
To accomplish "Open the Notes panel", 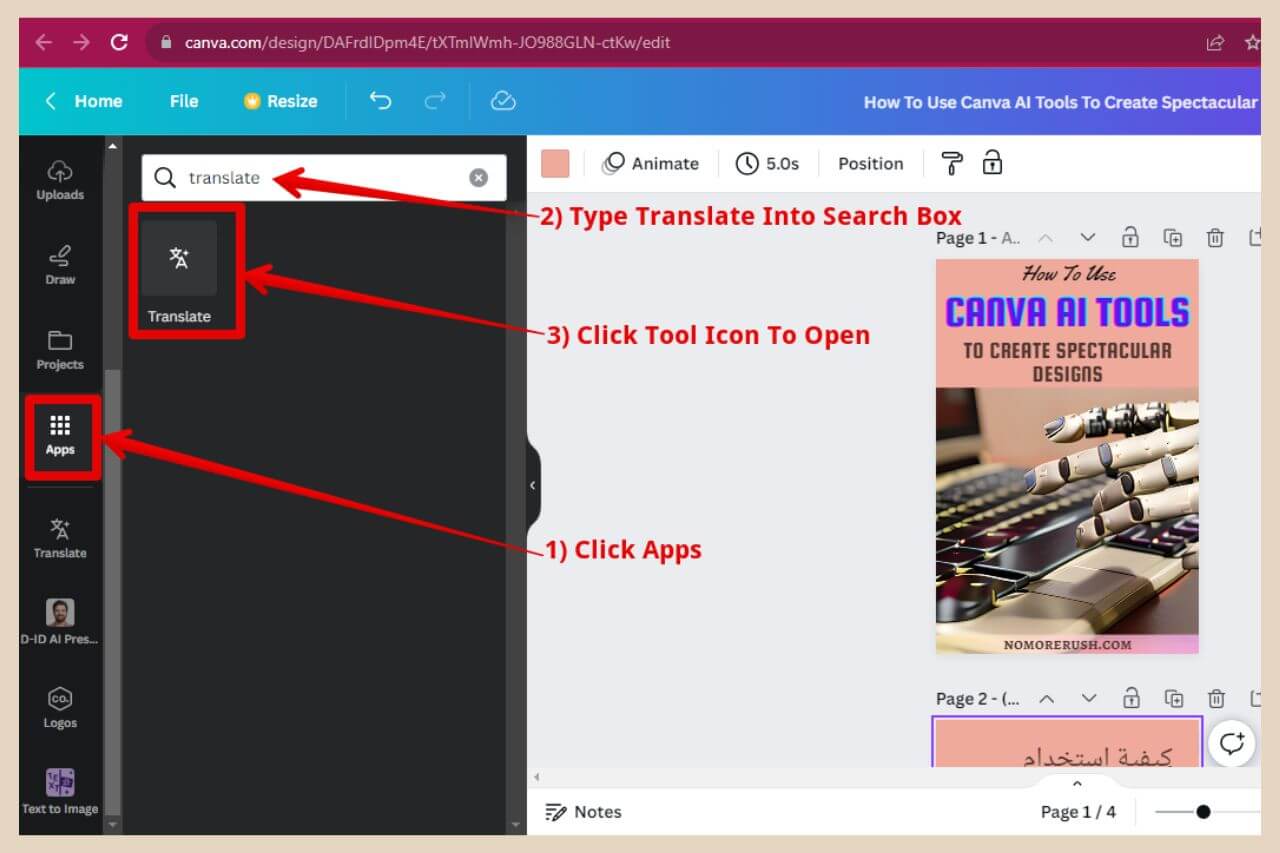I will (584, 812).
